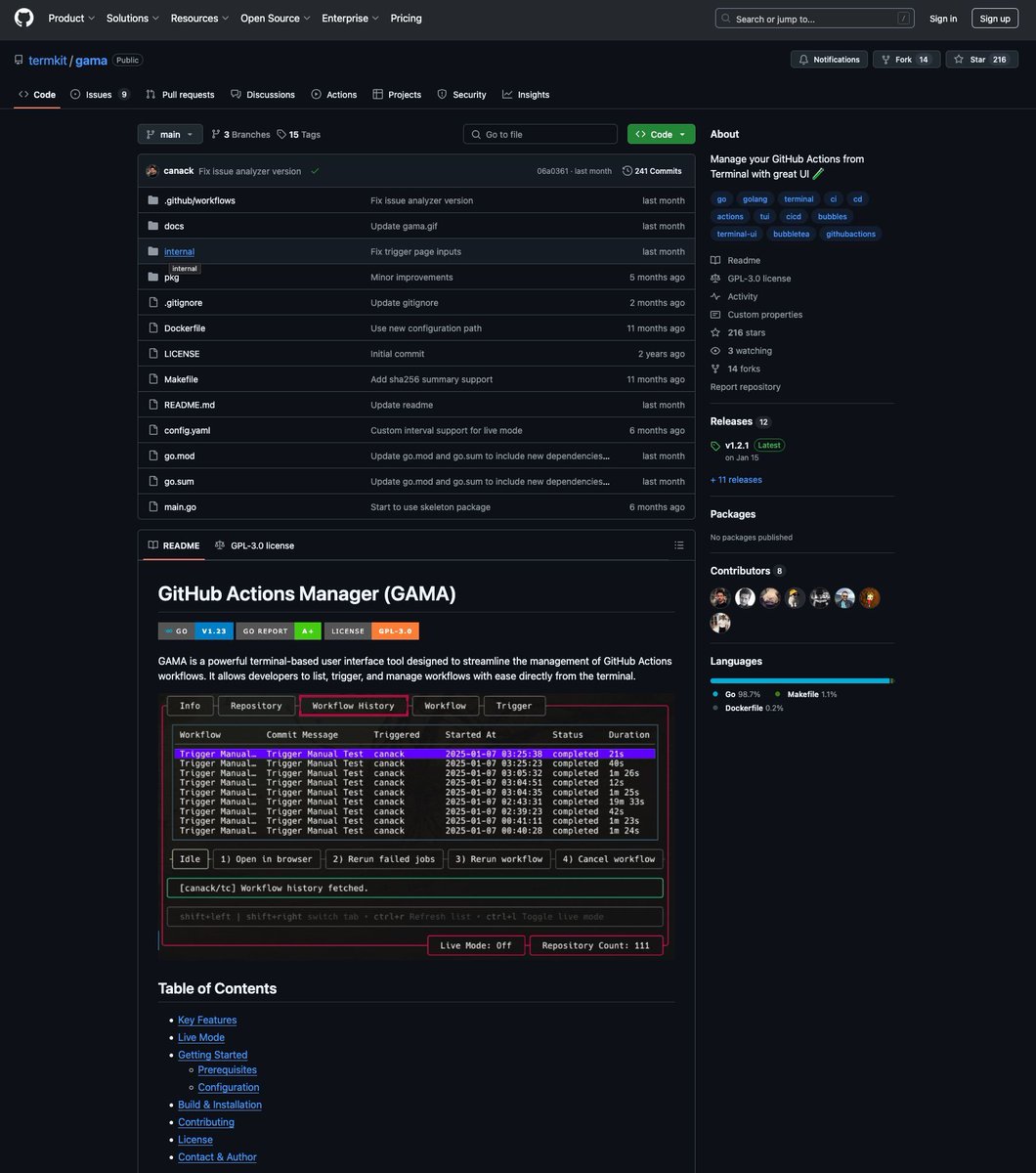Open the README outline icon
The image size is (1036, 1173).
(679, 545)
